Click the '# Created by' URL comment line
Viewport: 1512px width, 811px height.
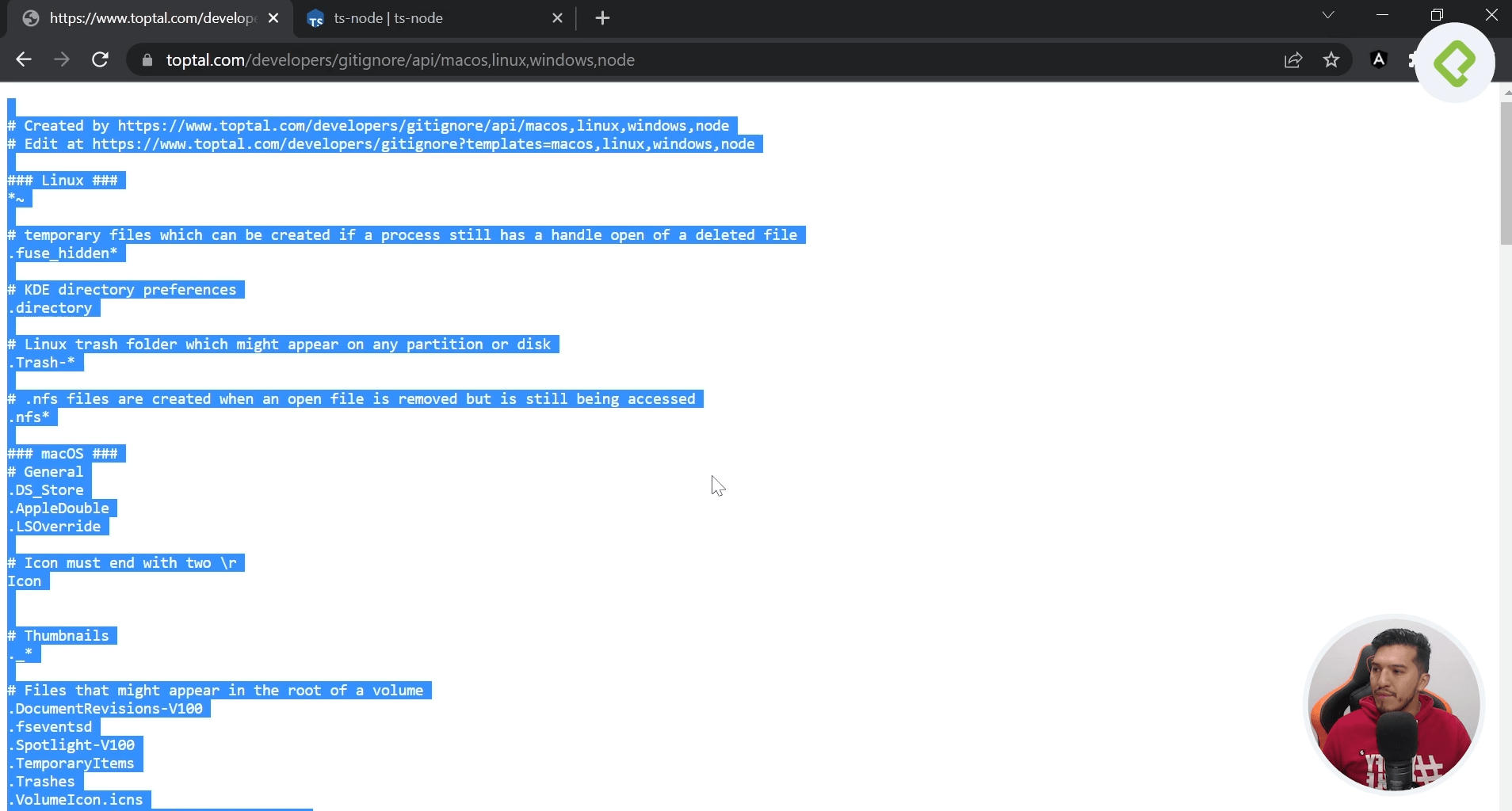pyautogui.click(x=368, y=126)
